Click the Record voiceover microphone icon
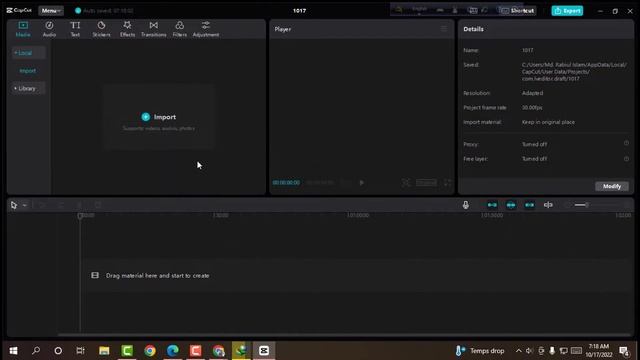This screenshot has height=360, width=640. tap(466, 205)
